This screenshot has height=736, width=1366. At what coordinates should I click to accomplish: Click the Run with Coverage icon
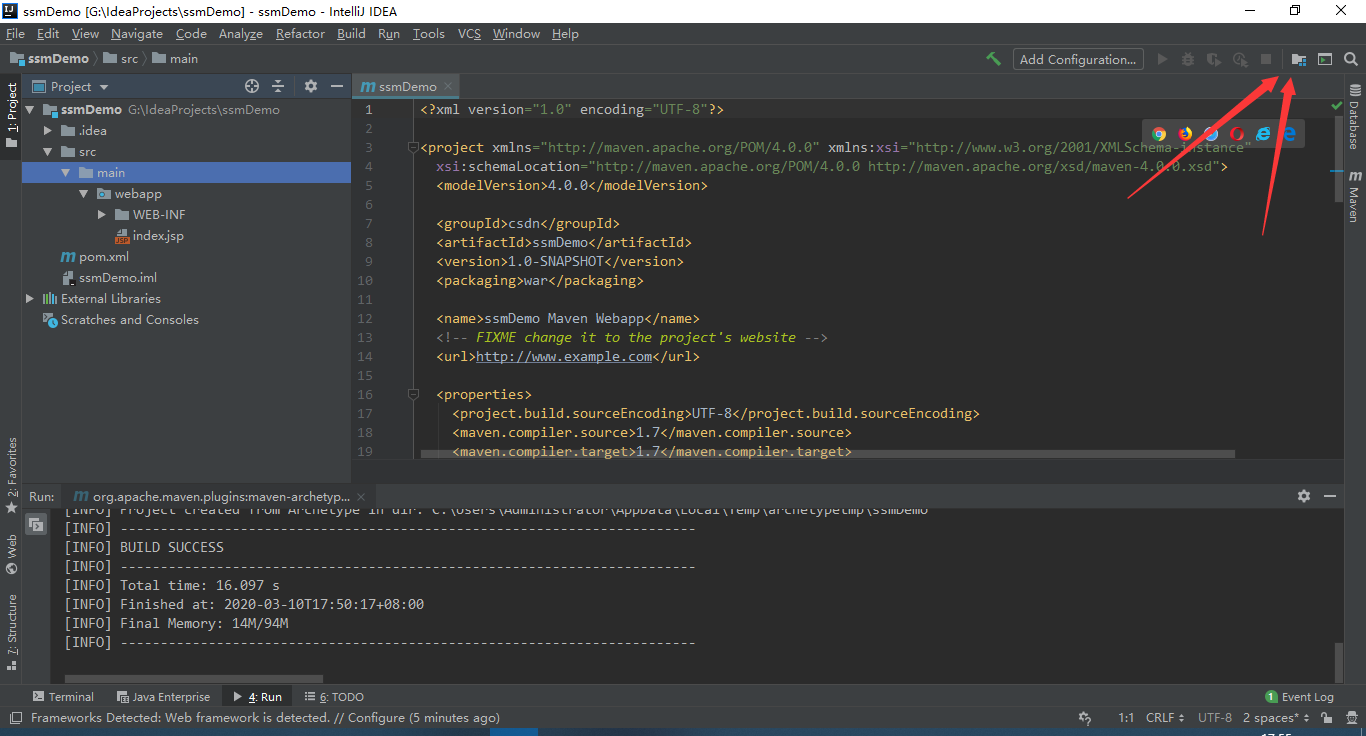1214,59
